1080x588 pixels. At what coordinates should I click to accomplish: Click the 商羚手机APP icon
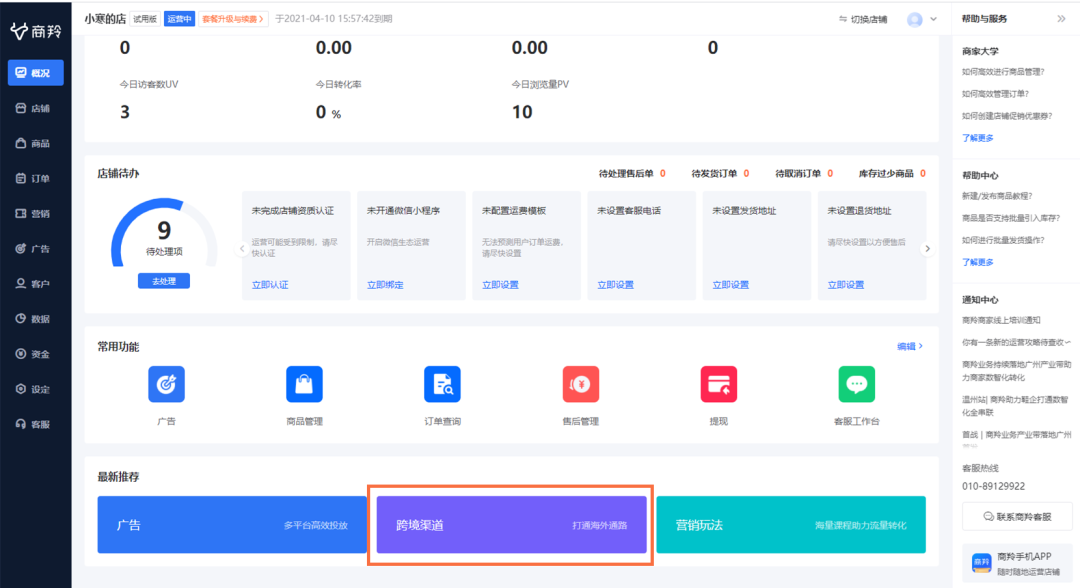coord(982,563)
